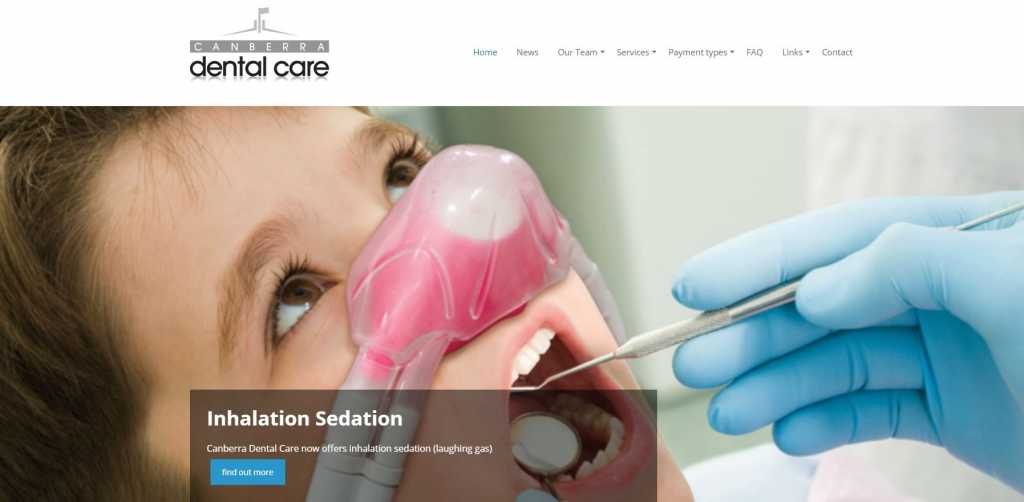Image resolution: width=1024 pixels, height=502 pixels.
Task: Select the Services menu item
Action: click(633, 52)
